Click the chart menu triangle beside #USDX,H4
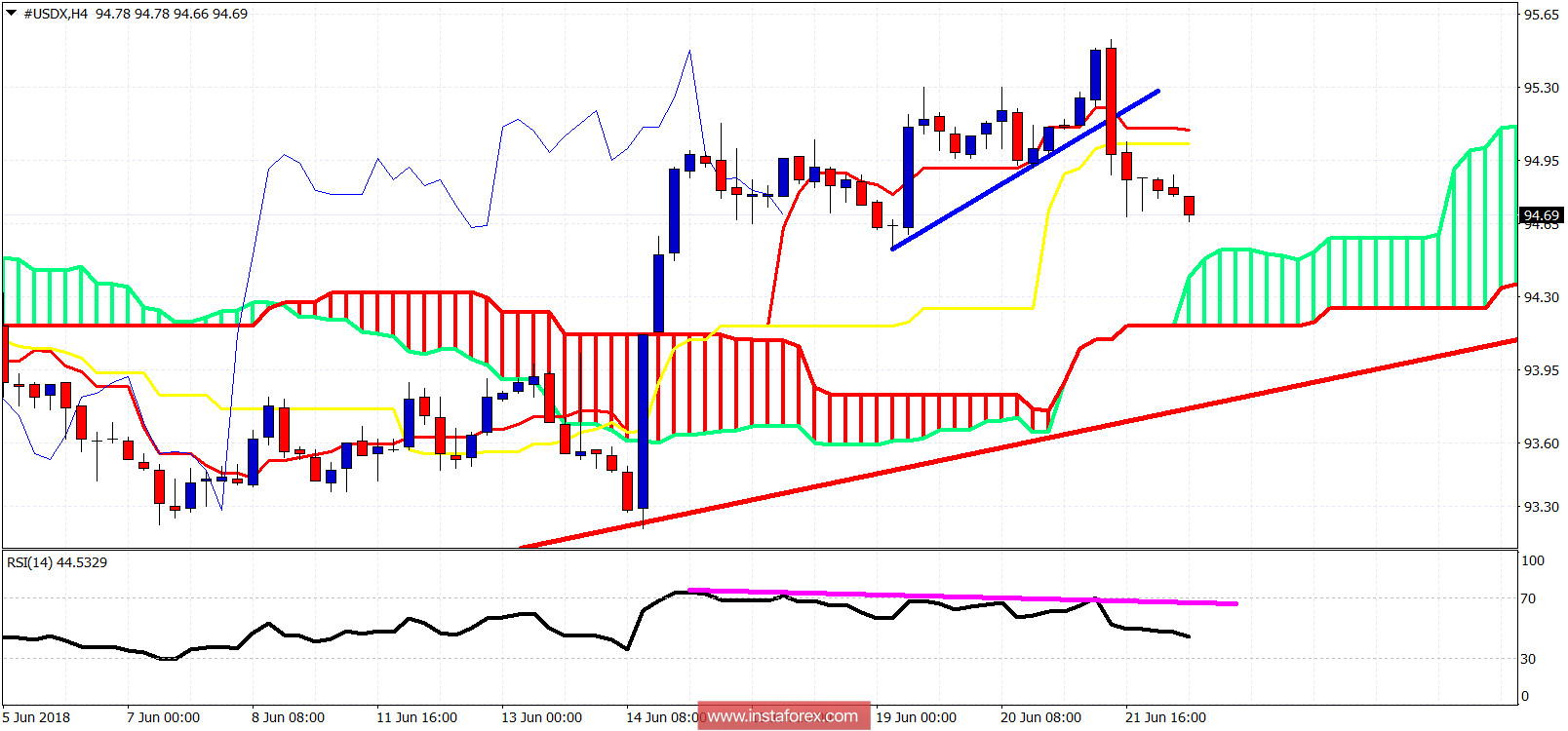 point(11,14)
